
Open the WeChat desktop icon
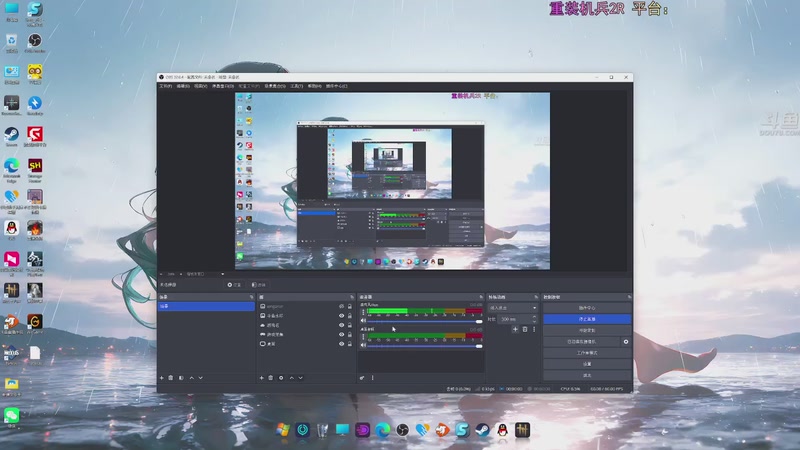(11, 415)
